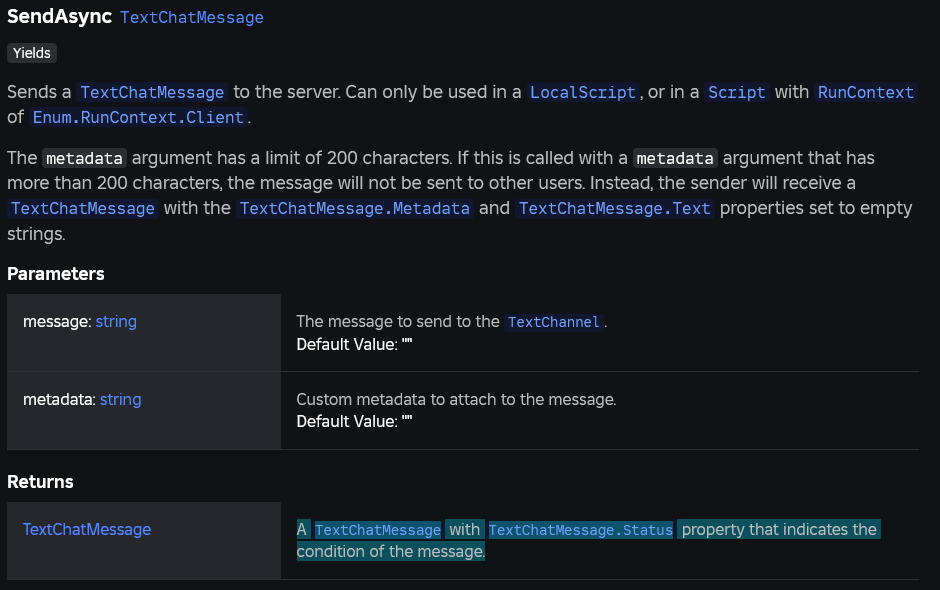The image size is (940, 590).
Task: Open TextChatMessage link beside SendAsync heading
Action: click(x=192, y=17)
